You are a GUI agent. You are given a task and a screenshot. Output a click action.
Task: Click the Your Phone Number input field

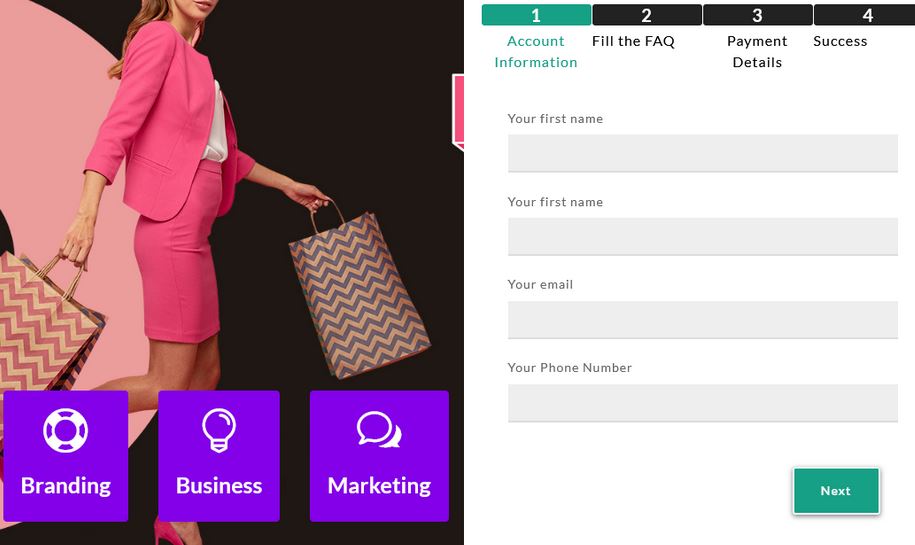coord(703,403)
